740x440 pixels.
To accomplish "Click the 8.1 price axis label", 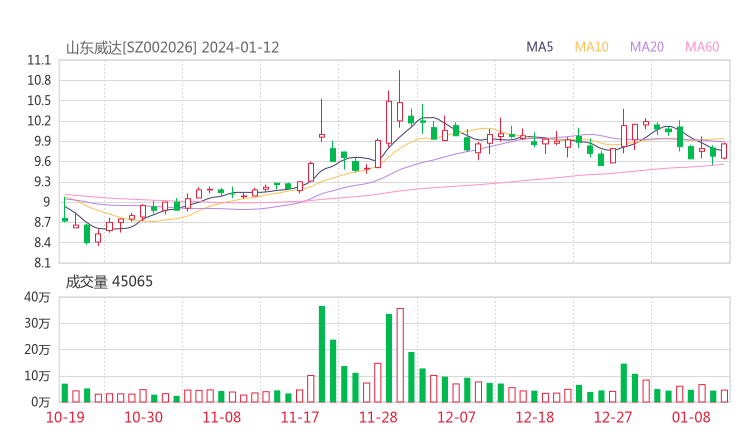I will [40, 264].
